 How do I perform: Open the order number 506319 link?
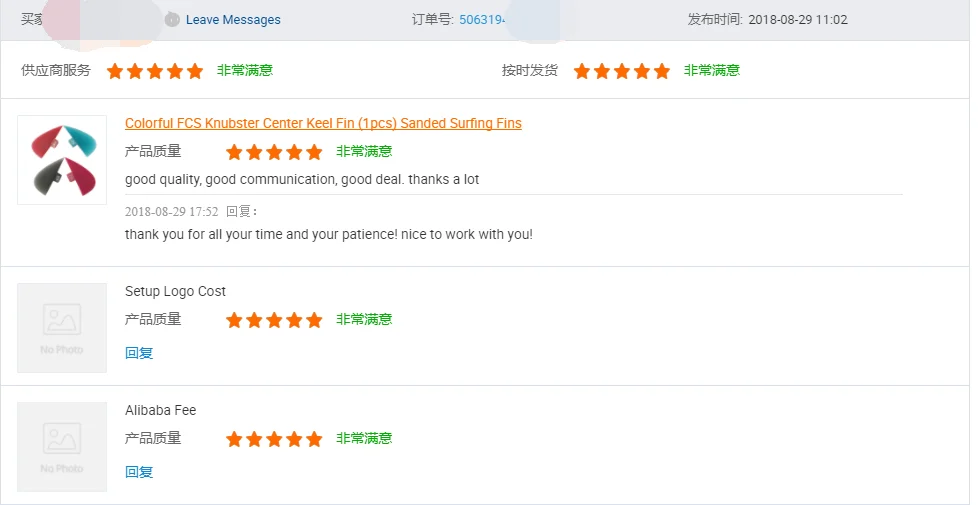pyautogui.click(x=482, y=20)
